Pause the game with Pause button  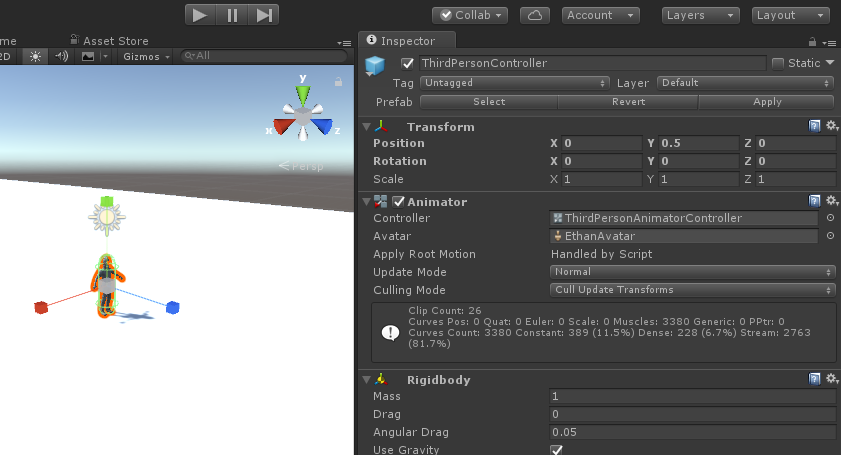point(232,15)
